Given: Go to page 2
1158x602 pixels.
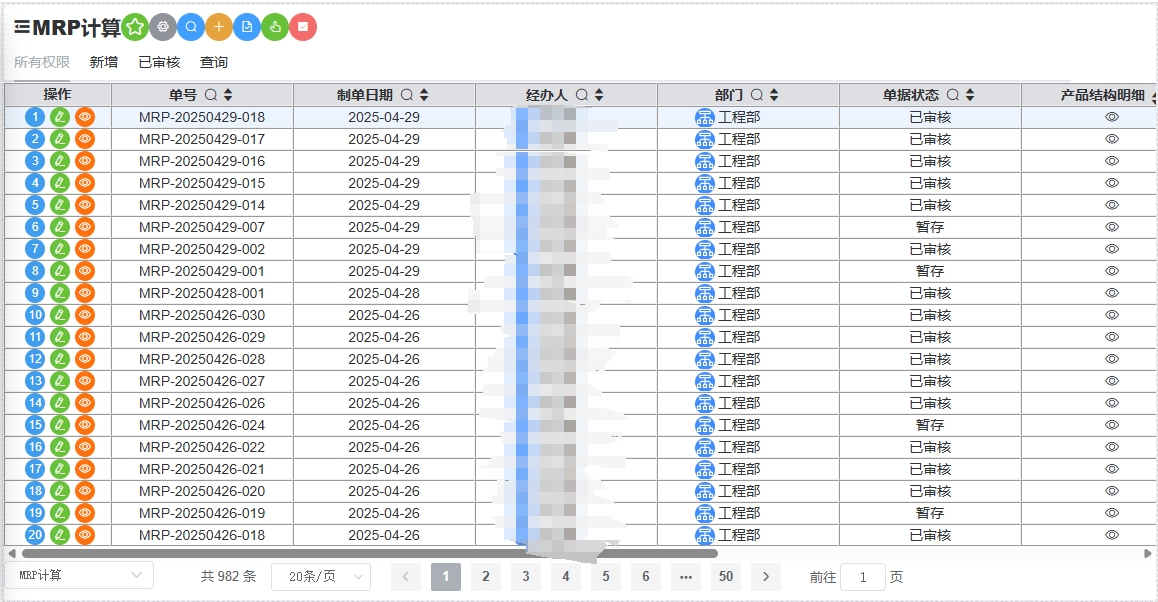Looking at the screenshot, I should 486,577.
